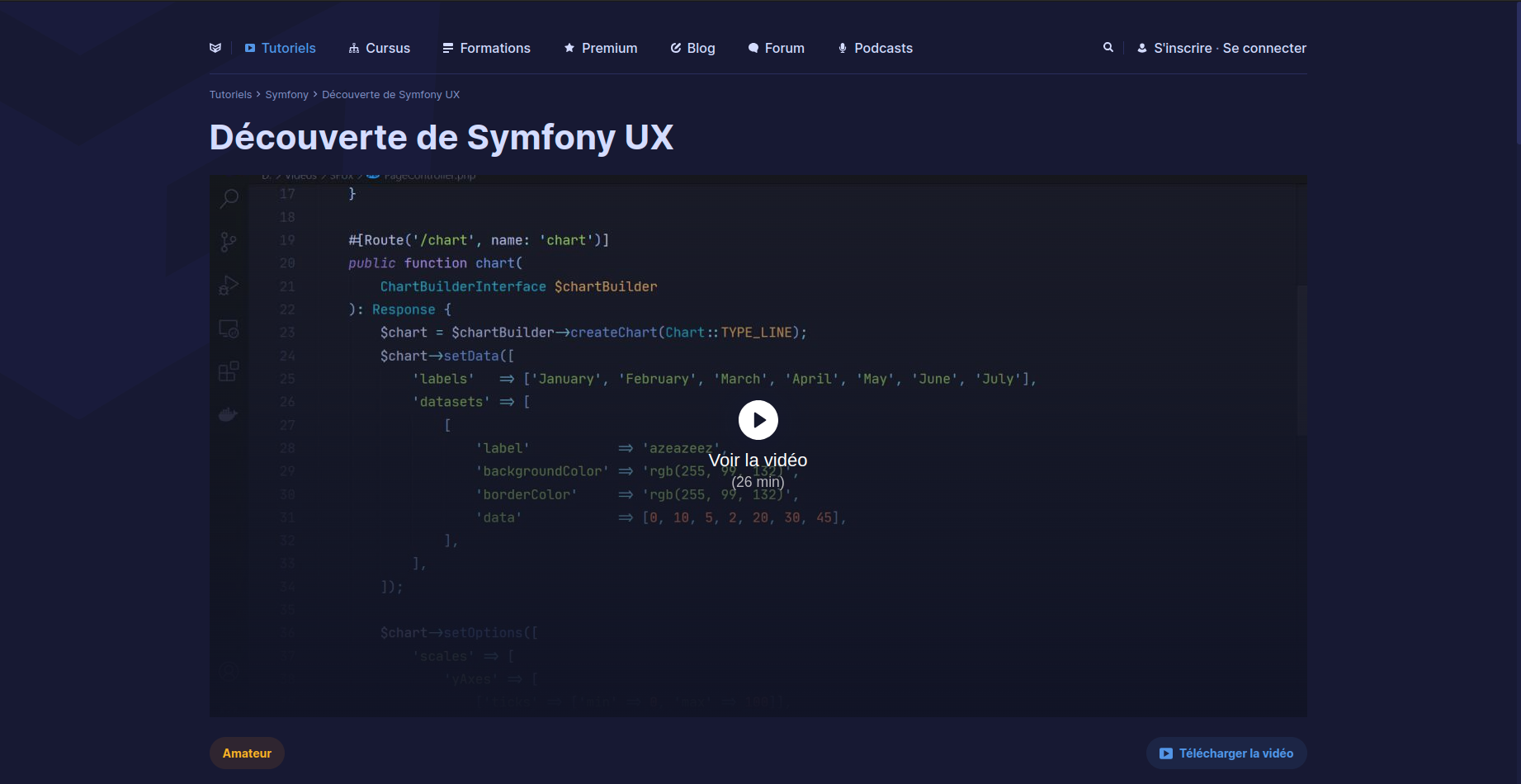
Task: Click the user icon beside S'inscrire
Action: (1142, 48)
